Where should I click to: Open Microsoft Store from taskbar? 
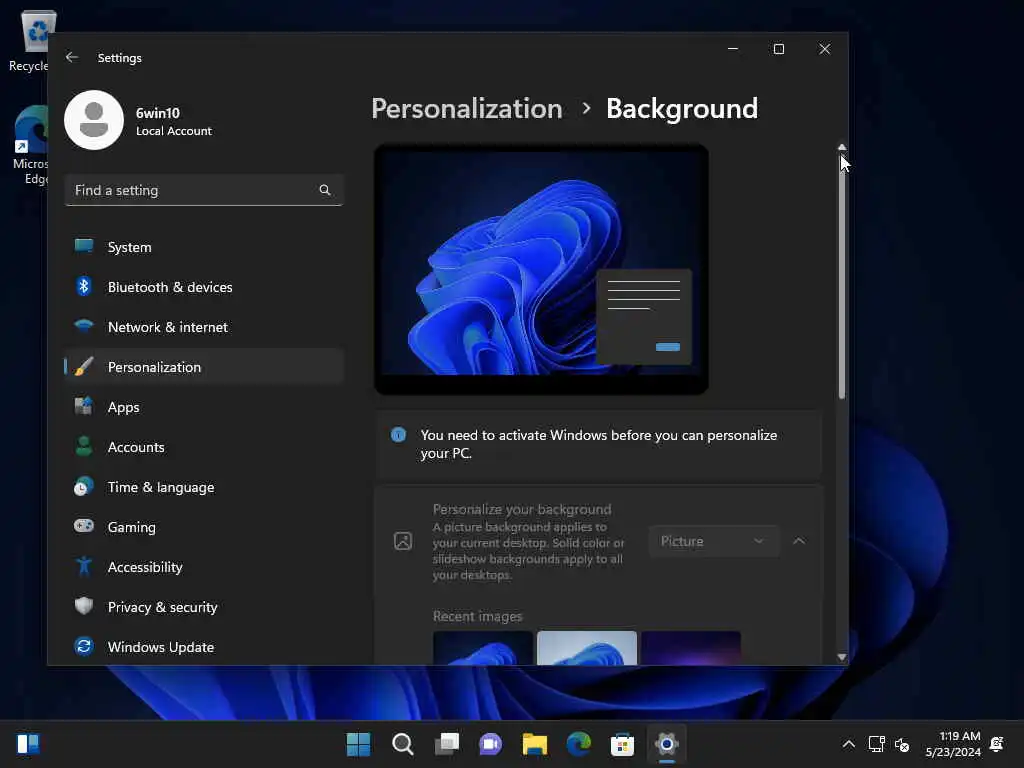622,744
